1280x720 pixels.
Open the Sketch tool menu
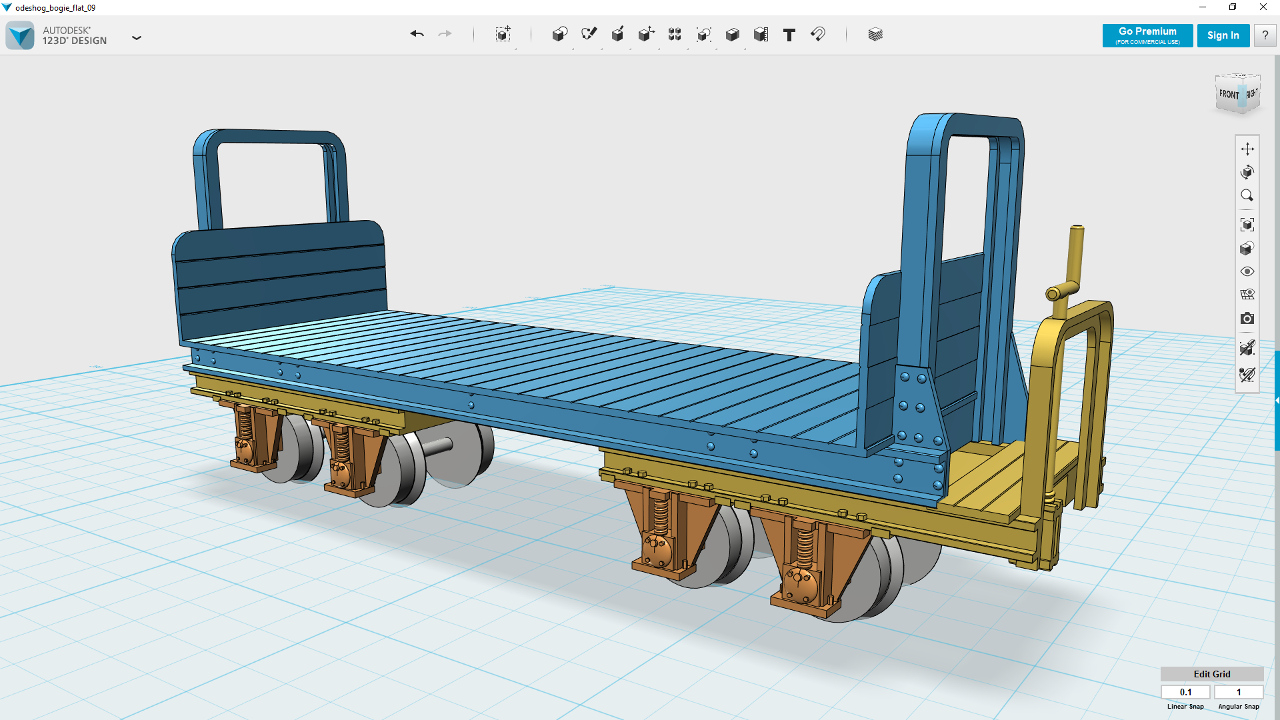[589, 34]
